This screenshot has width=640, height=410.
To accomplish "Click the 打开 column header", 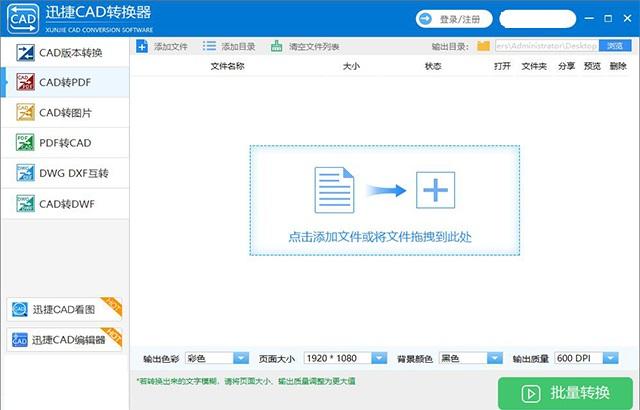I will point(502,66).
